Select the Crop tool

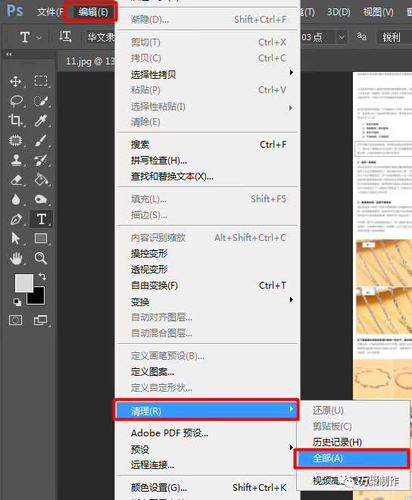pos(16,120)
